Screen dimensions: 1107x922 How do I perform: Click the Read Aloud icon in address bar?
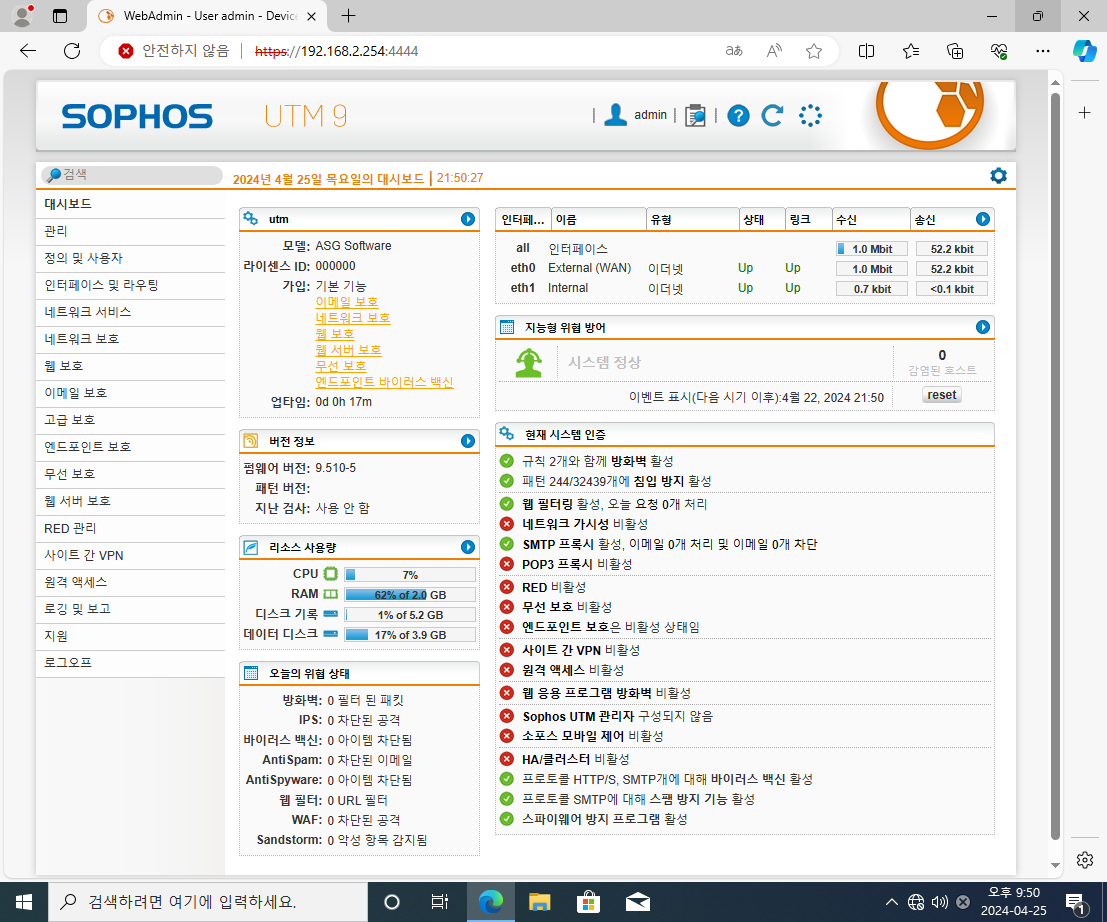(x=774, y=51)
